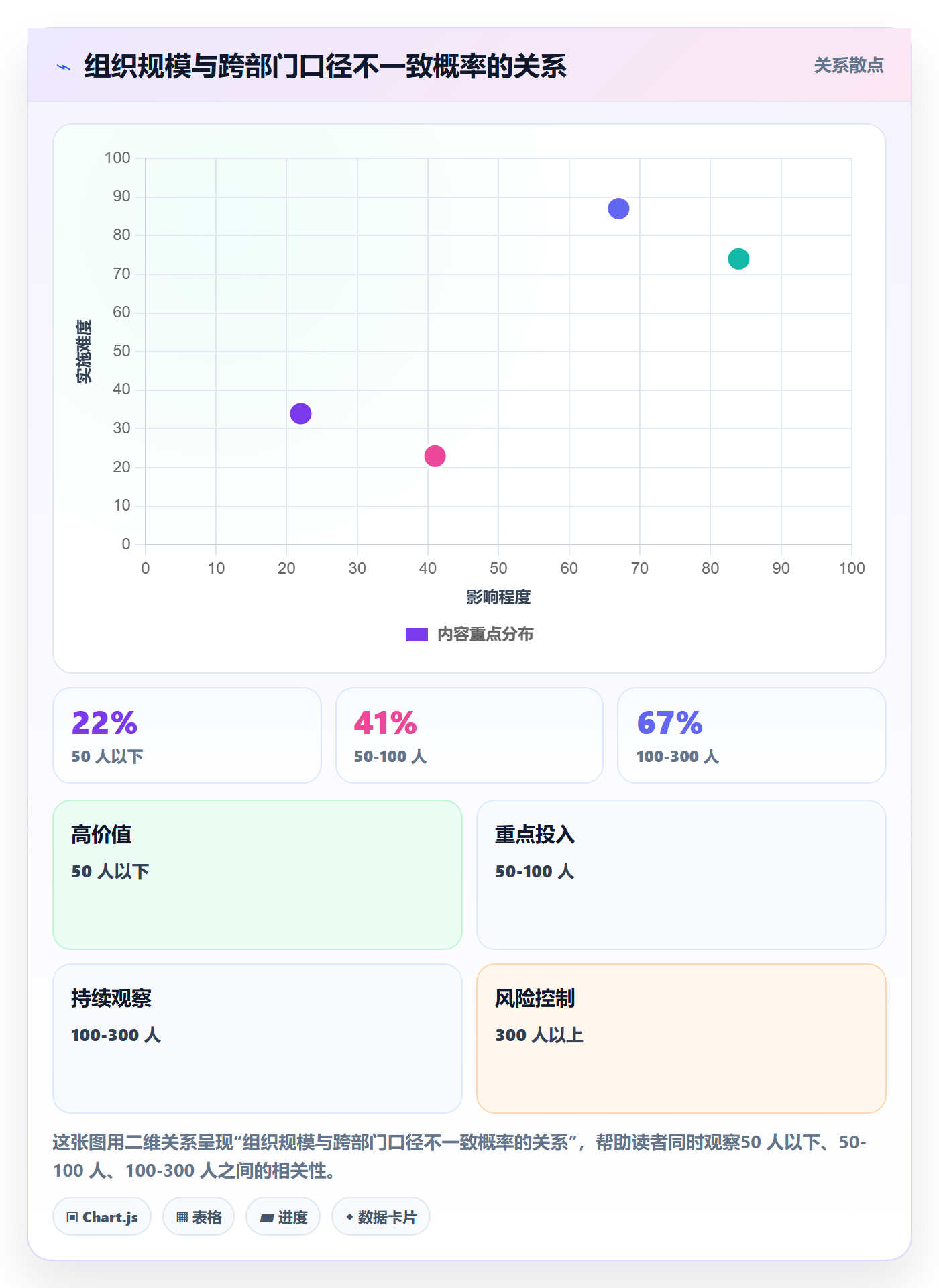Image resolution: width=939 pixels, height=1288 pixels.
Task: Select the 重点投入 quadrant card
Action: pyautogui.click(x=681, y=875)
